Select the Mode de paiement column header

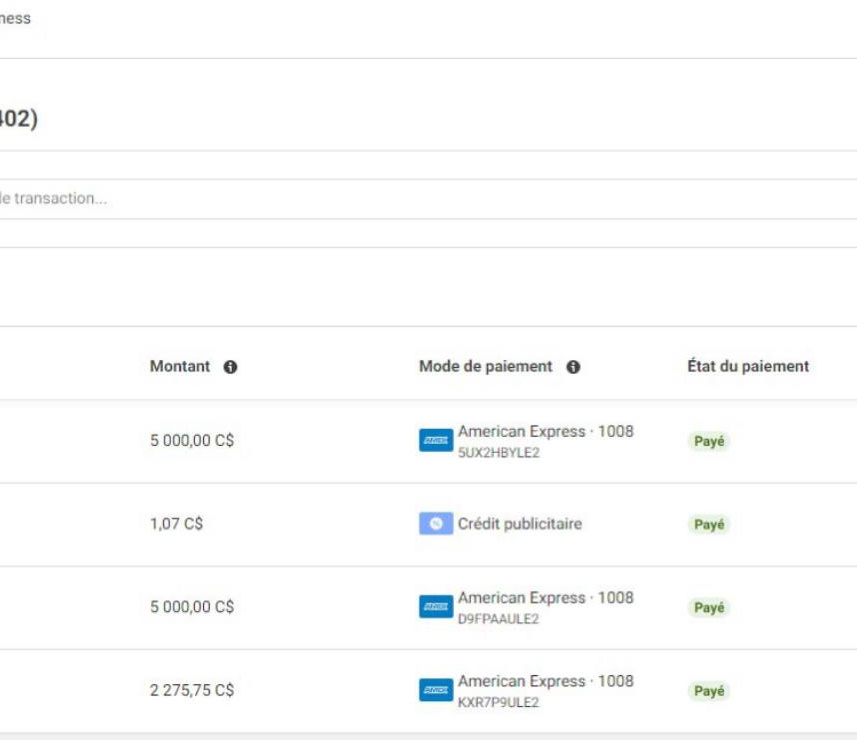[485, 367]
